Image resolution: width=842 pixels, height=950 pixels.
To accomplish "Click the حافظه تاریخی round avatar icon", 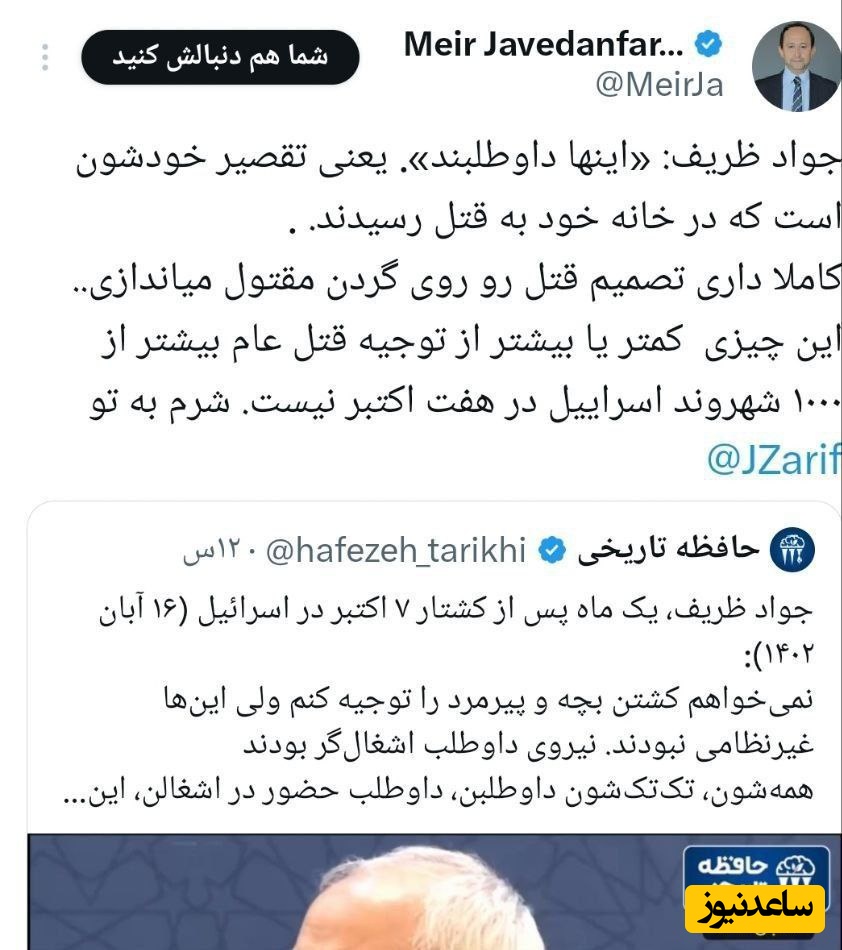I will pos(792,550).
